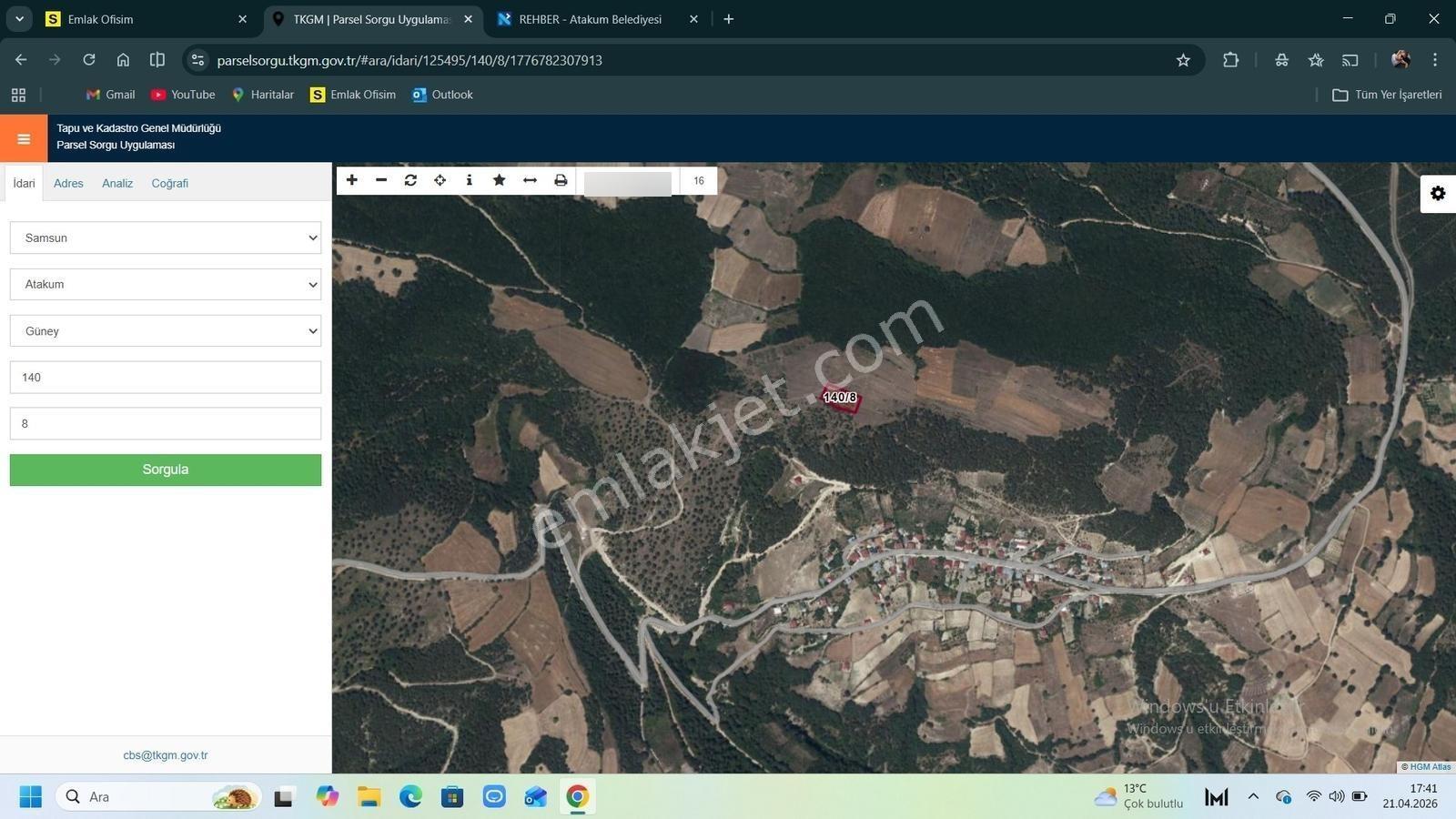The image size is (1456, 819).
Task: Open Microsoft Store from the taskbar
Action: tap(452, 797)
